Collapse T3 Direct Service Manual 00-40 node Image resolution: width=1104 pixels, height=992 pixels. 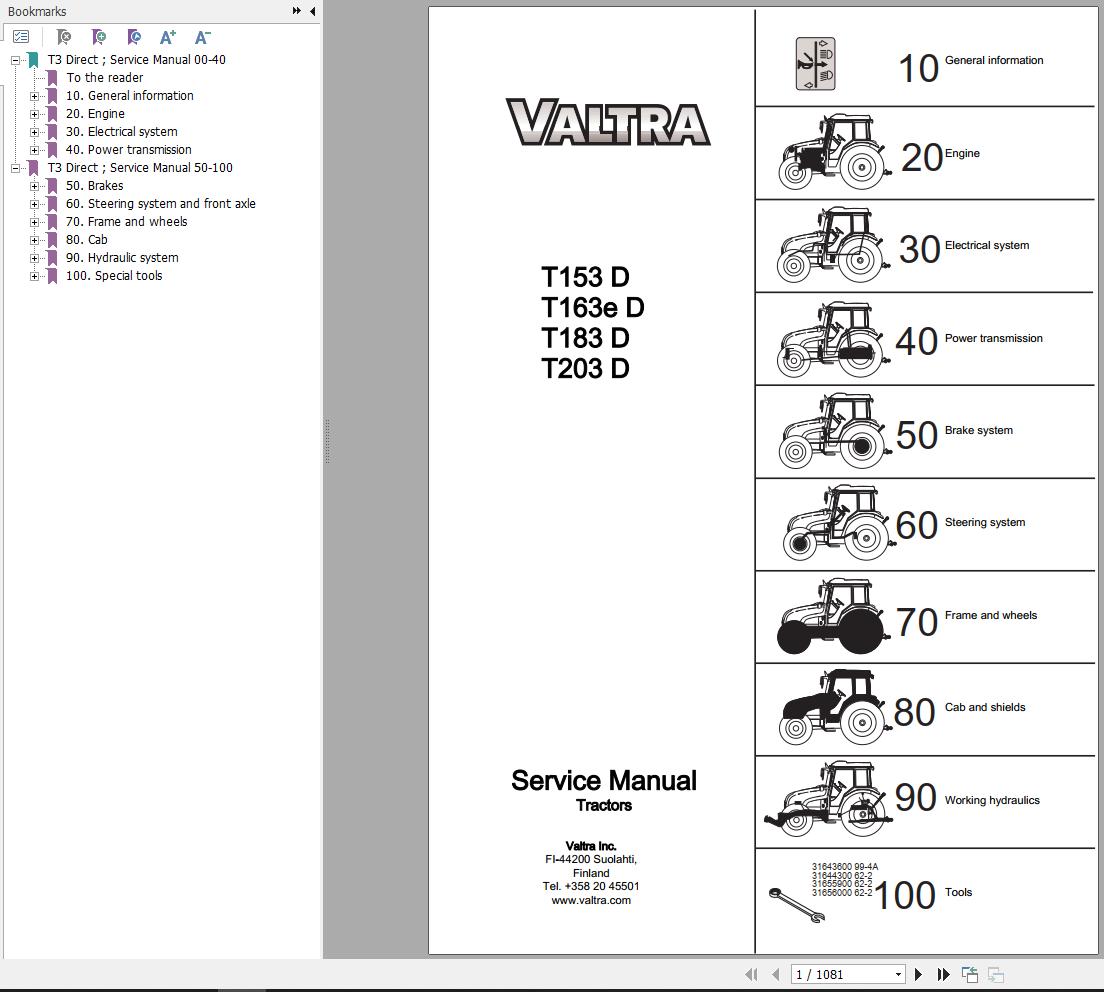tap(15, 61)
